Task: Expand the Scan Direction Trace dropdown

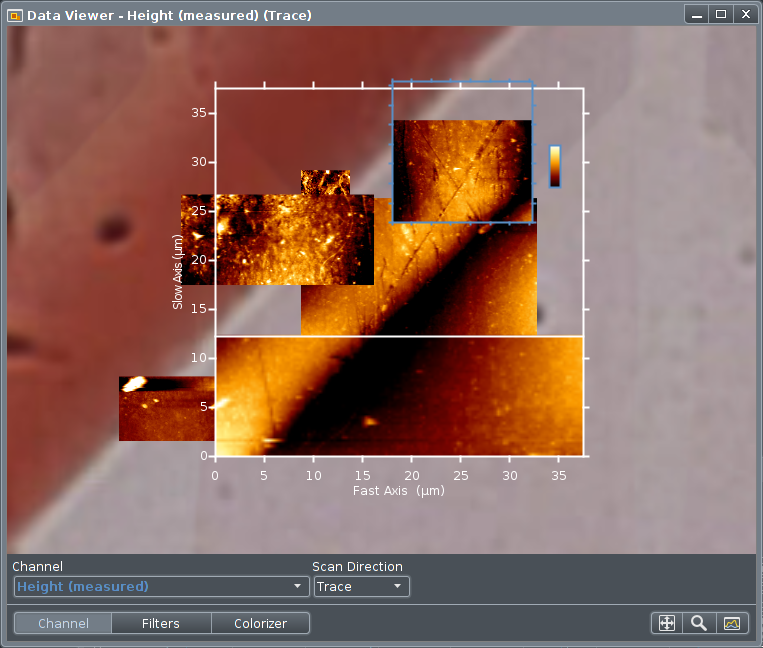Action: tap(361, 586)
